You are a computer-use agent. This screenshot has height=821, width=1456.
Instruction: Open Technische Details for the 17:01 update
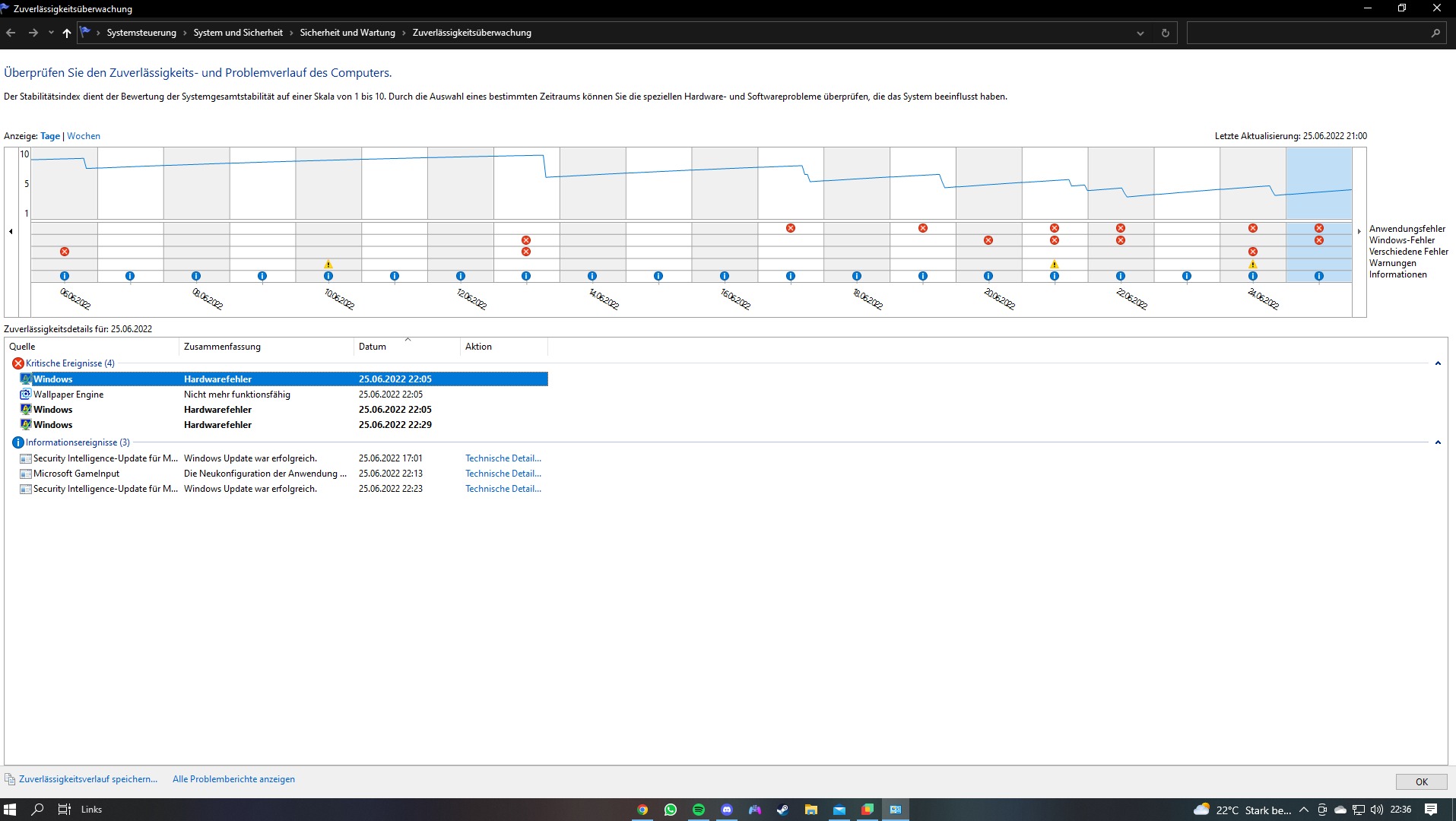coord(503,458)
